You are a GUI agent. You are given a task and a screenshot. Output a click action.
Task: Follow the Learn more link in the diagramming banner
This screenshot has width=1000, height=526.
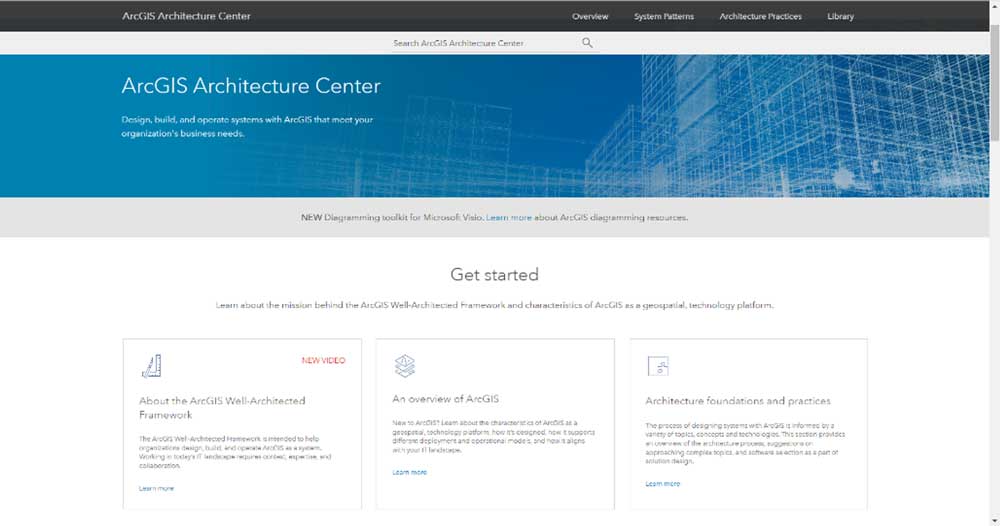click(x=508, y=217)
